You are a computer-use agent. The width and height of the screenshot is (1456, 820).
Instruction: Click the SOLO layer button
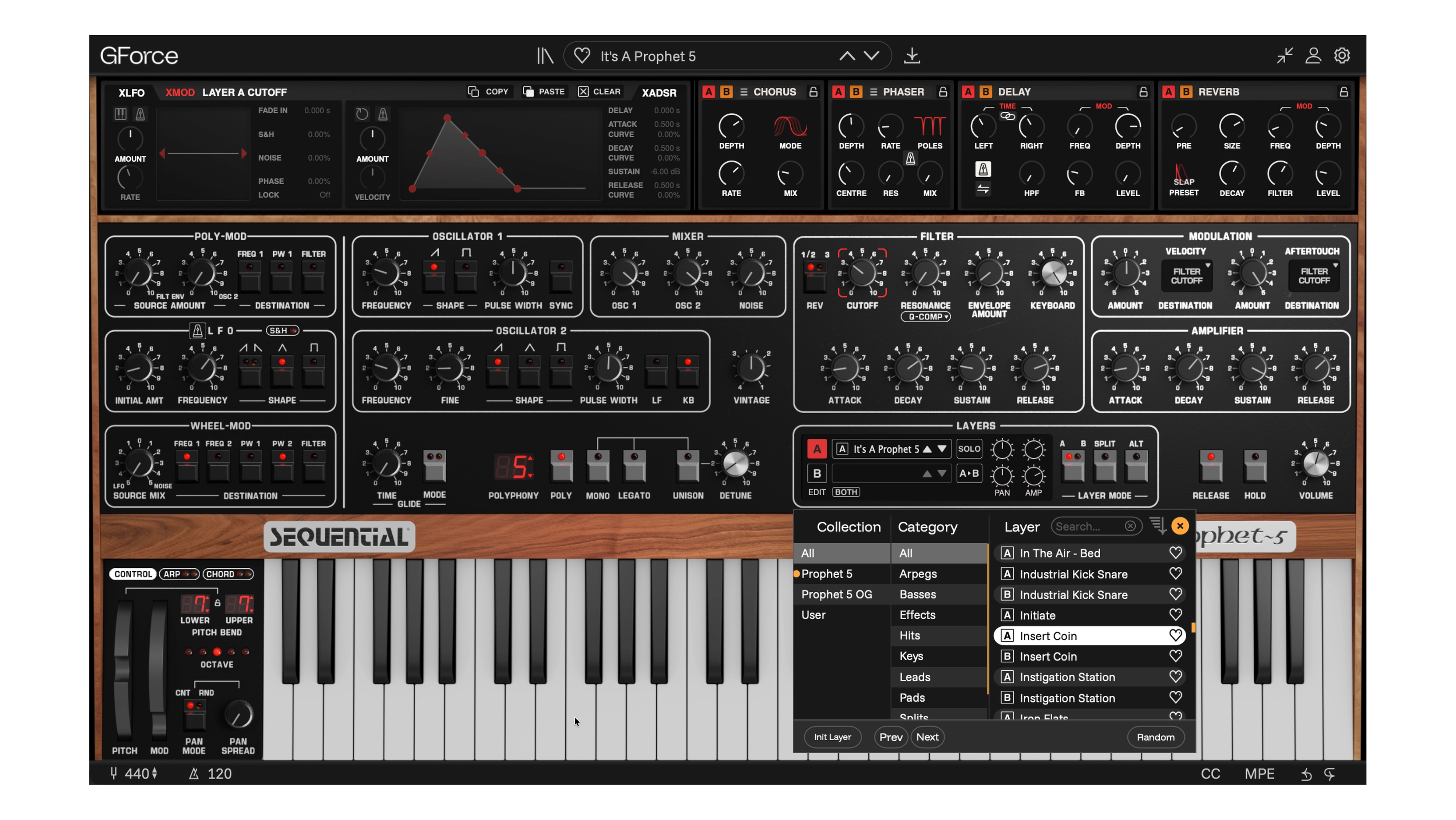[969, 449]
